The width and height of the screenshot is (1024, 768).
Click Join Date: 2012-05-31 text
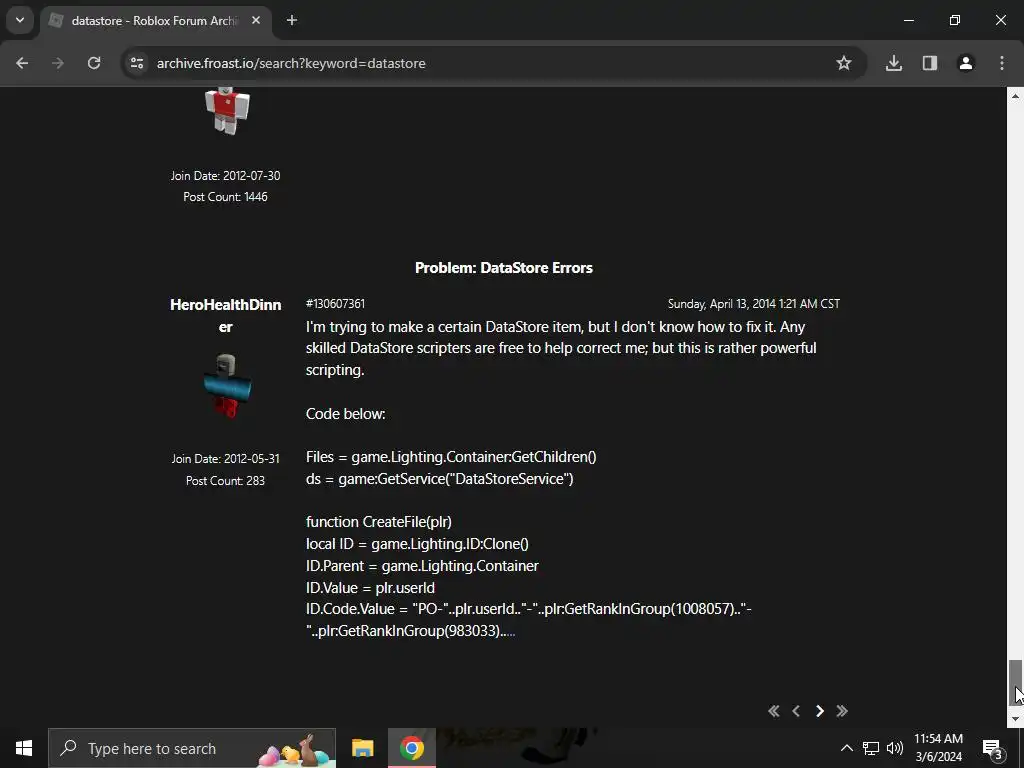click(x=225, y=458)
